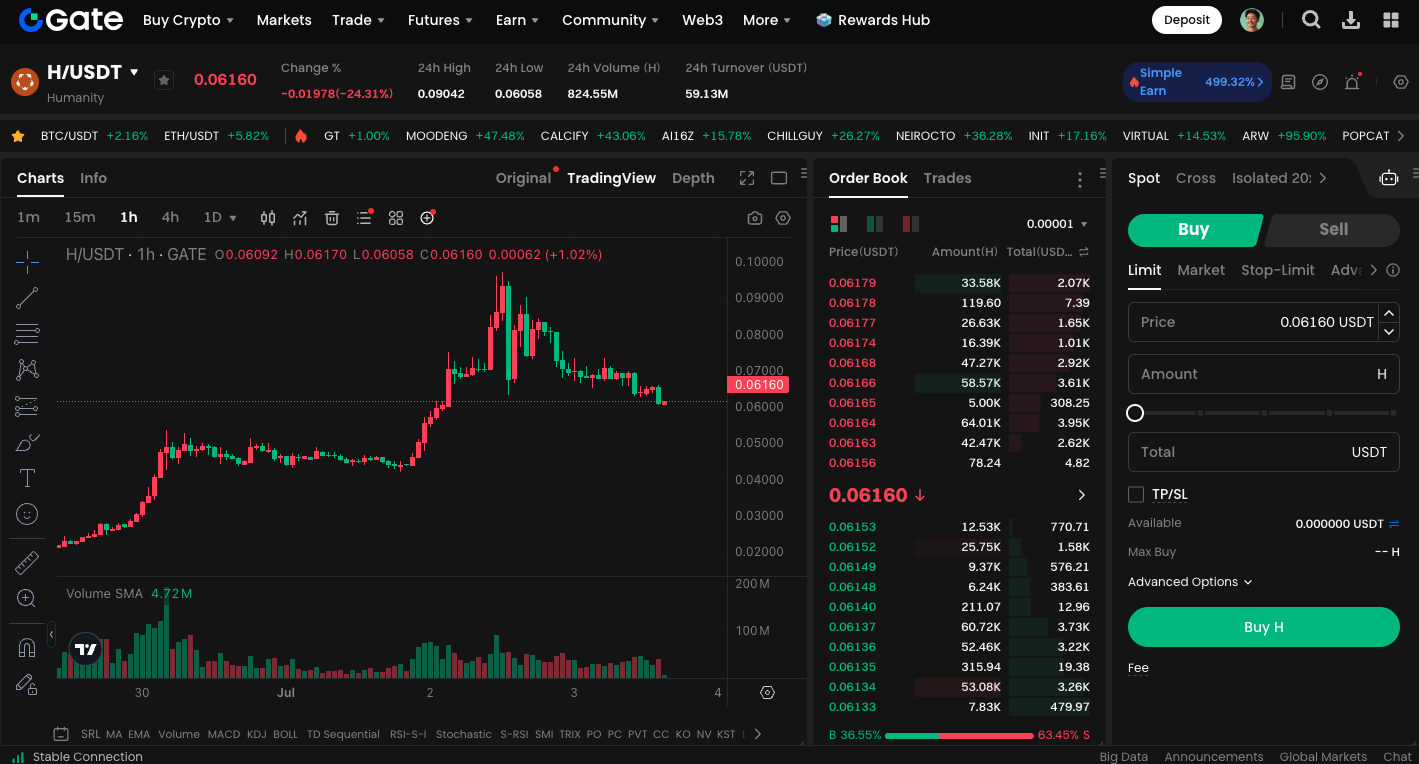Click the Deposit button

pyautogui.click(x=1186, y=20)
